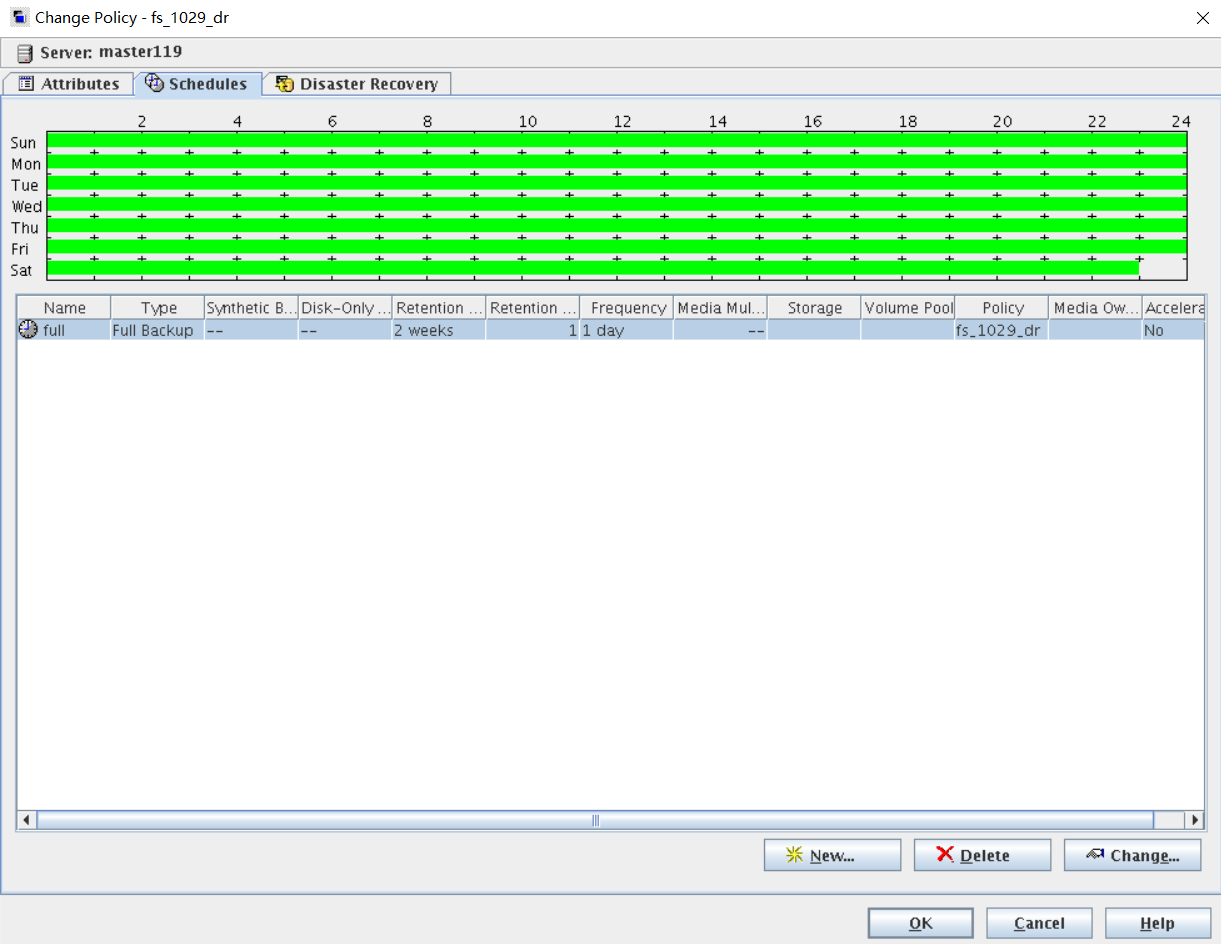Click the application icon in the title bar

pos(19,18)
